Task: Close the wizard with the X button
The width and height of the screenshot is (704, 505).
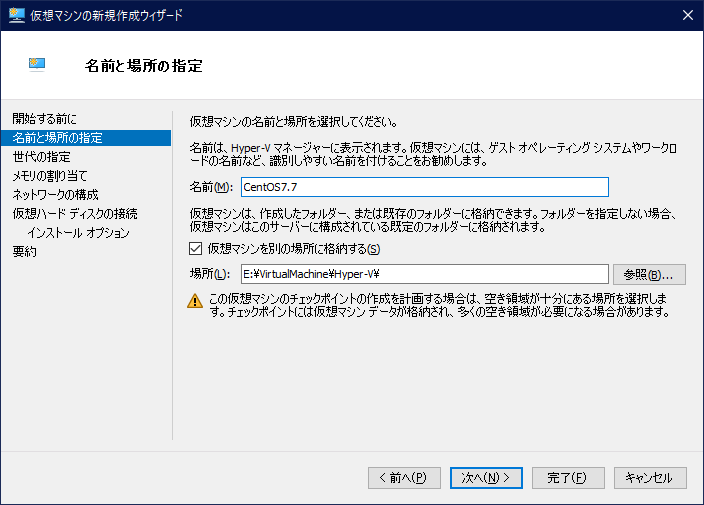Action: (687, 15)
